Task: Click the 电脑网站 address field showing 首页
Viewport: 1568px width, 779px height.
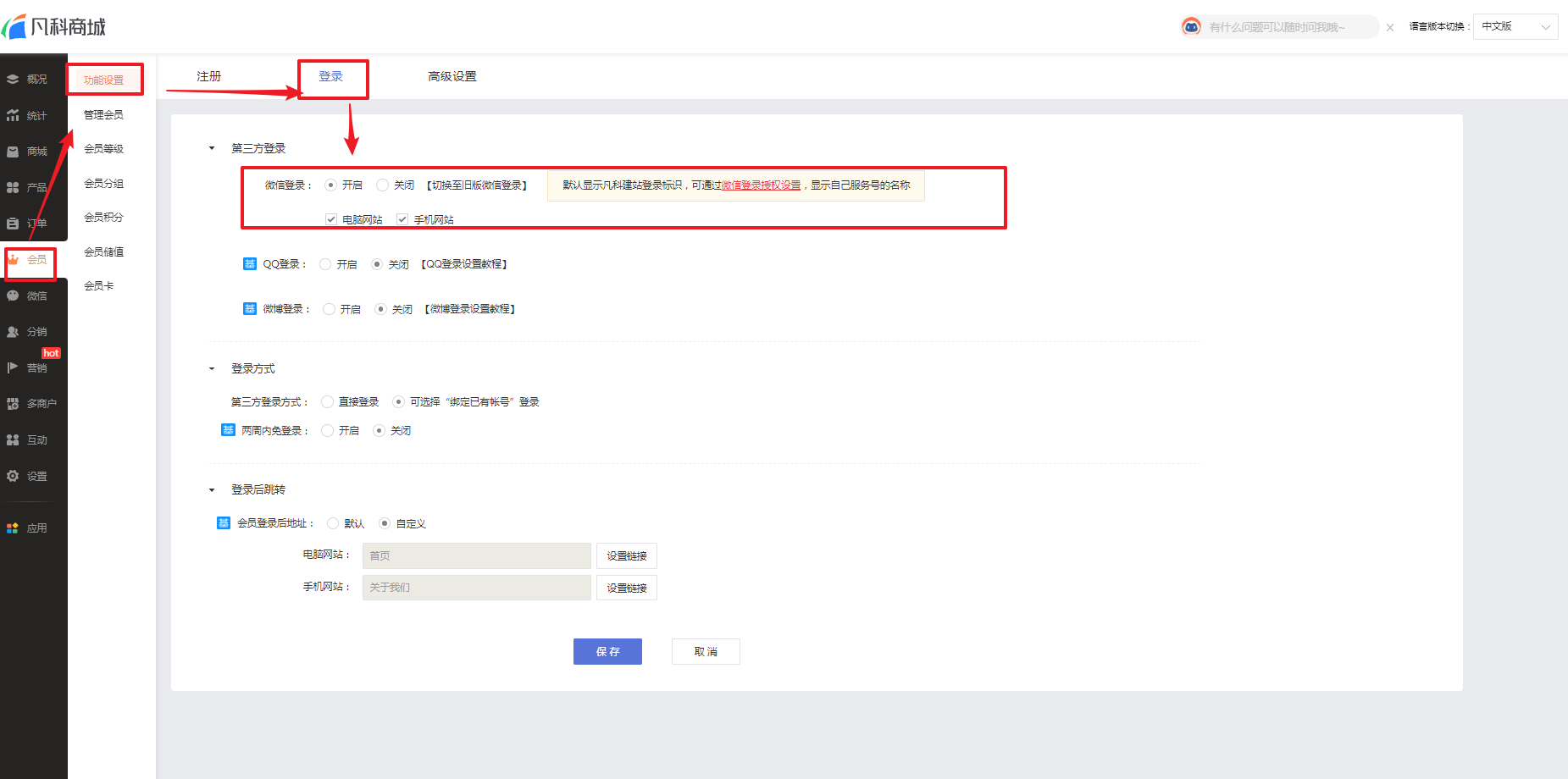Action: click(477, 555)
